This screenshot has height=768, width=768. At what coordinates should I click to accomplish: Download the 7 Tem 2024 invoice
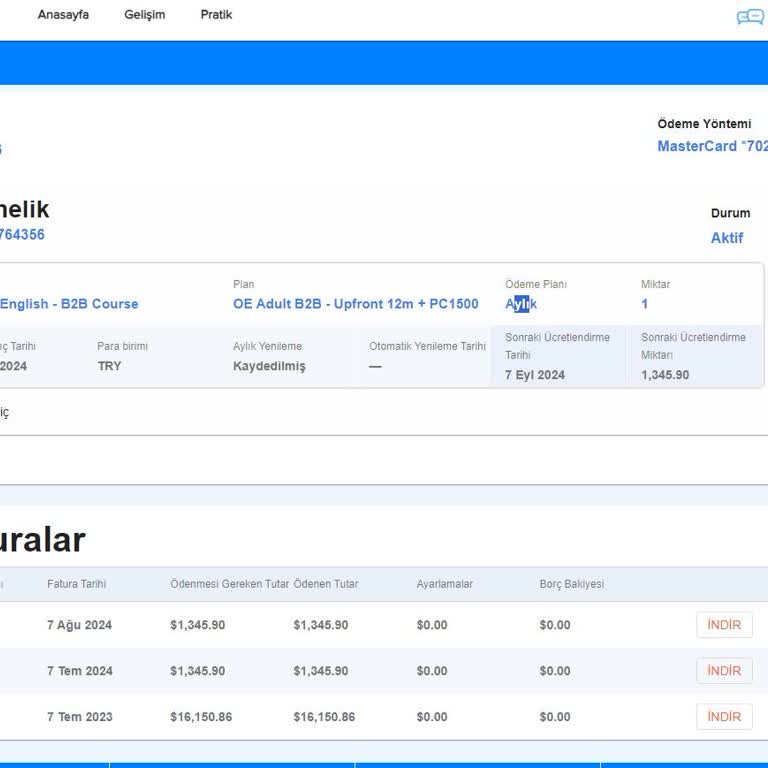(724, 671)
